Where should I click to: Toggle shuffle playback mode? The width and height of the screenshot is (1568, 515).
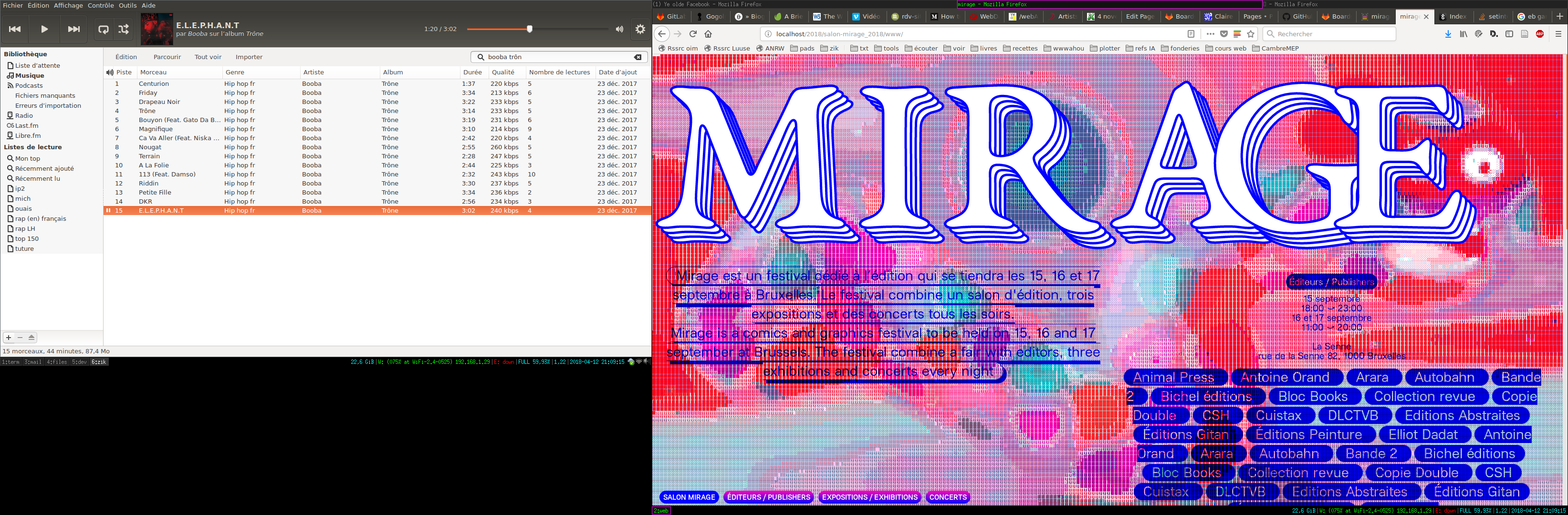[x=124, y=29]
